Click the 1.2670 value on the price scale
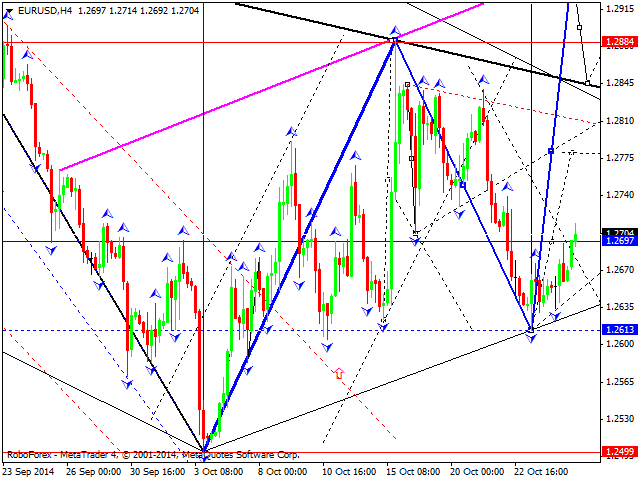 (x=620, y=269)
